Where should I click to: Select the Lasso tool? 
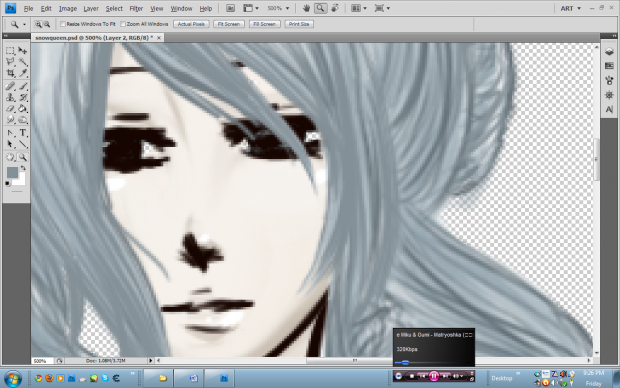point(10,62)
